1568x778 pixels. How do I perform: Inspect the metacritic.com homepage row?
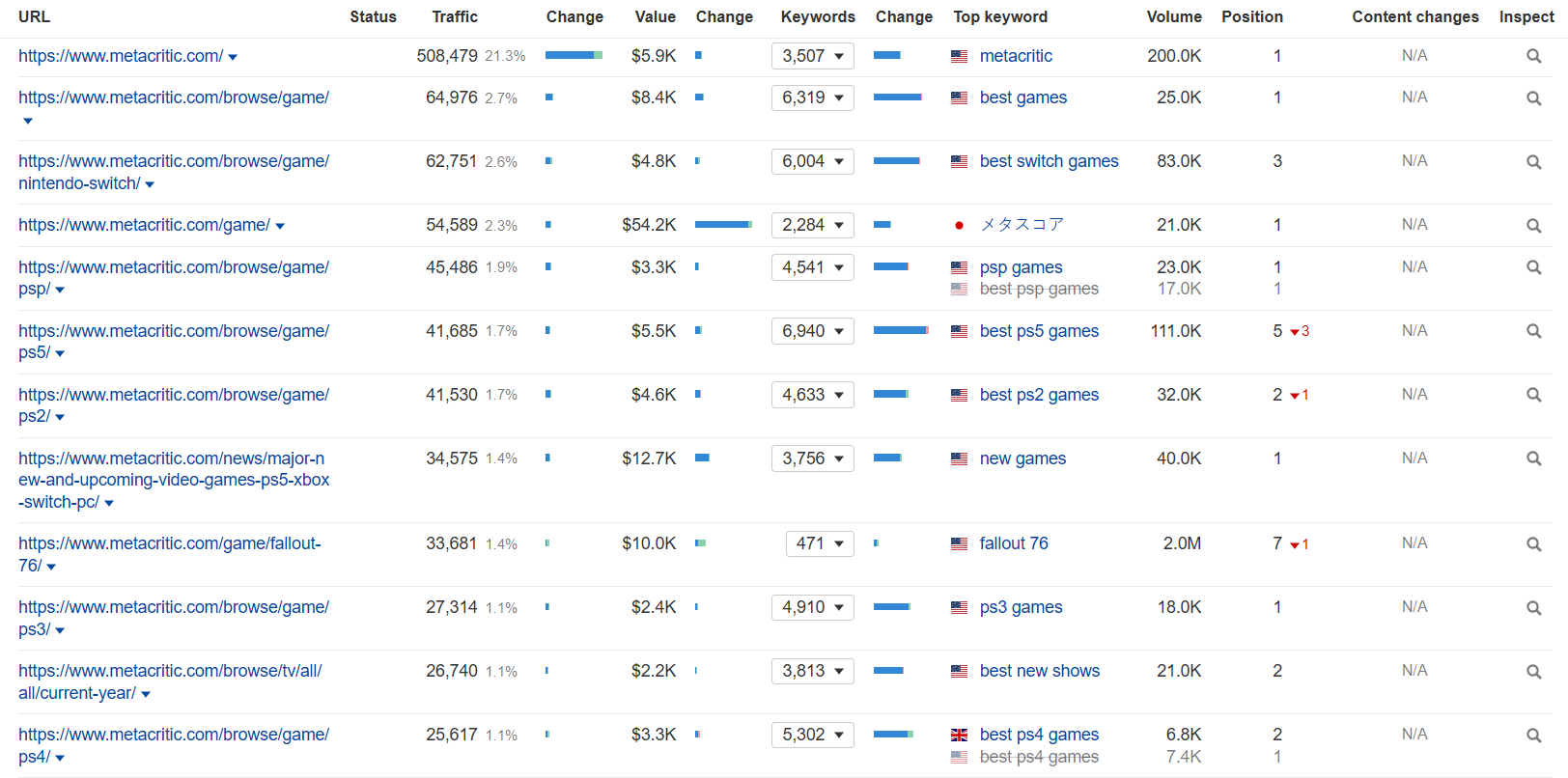tap(1533, 56)
